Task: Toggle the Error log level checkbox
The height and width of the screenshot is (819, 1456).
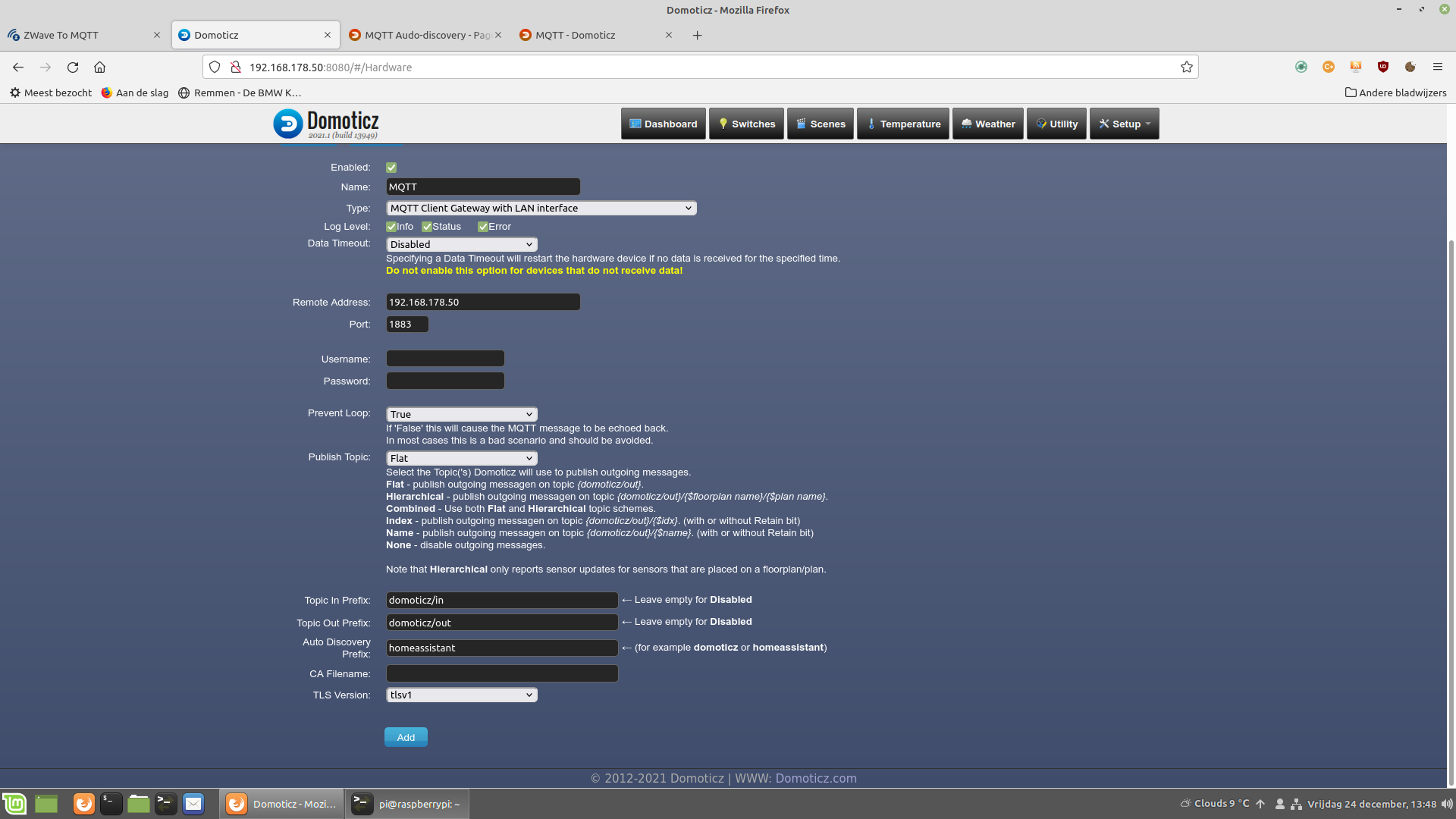Action: click(x=482, y=227)
